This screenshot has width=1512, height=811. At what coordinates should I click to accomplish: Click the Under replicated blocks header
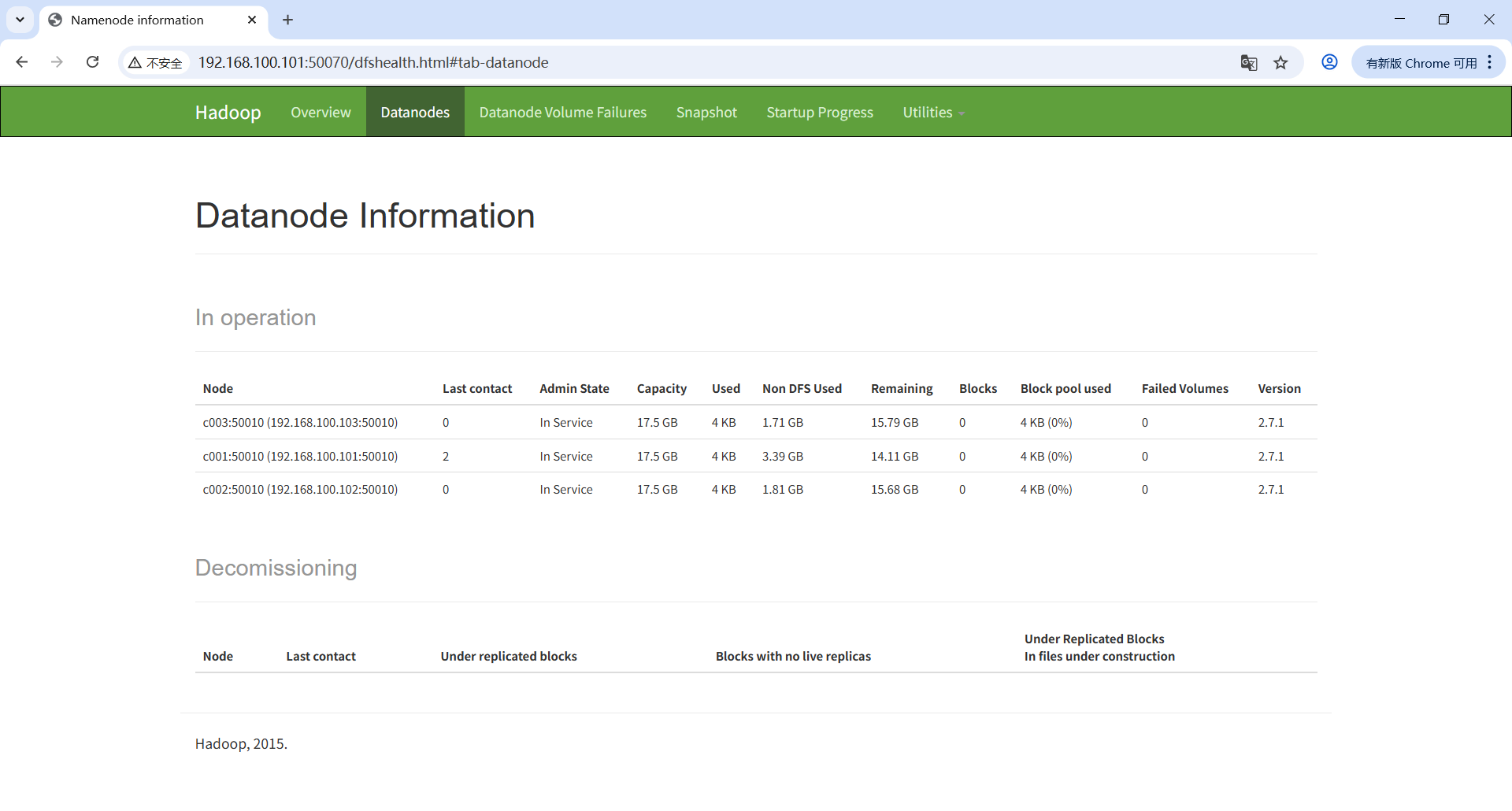[509, 657]
